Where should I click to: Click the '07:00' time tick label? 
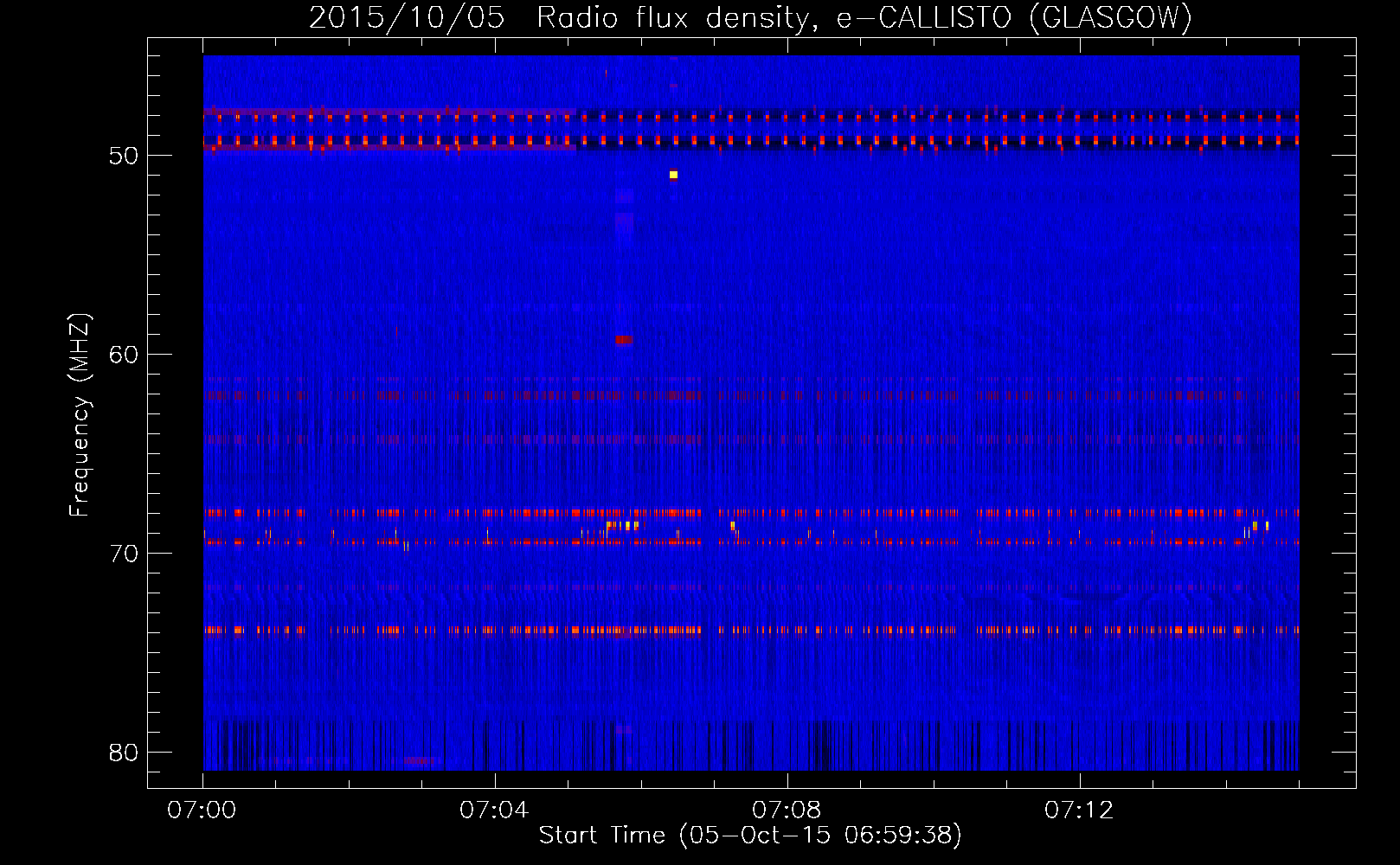pos(202,810)
